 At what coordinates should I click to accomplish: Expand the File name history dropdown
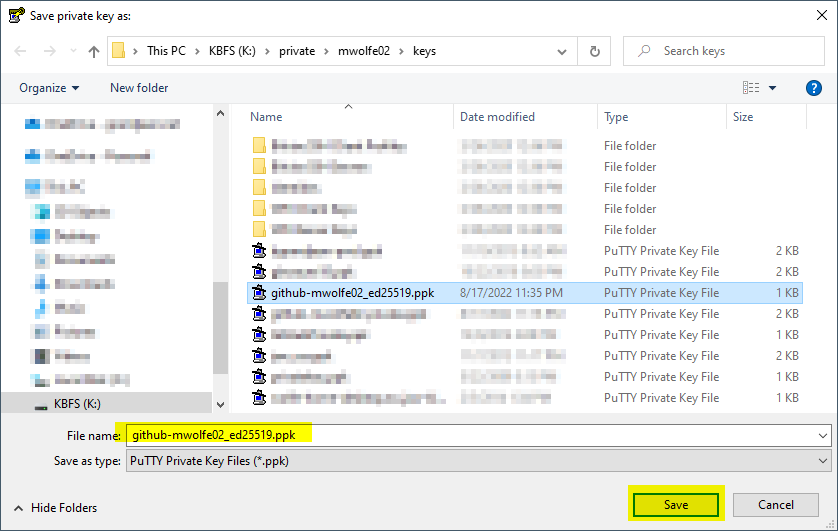click(x=823, y=436)
